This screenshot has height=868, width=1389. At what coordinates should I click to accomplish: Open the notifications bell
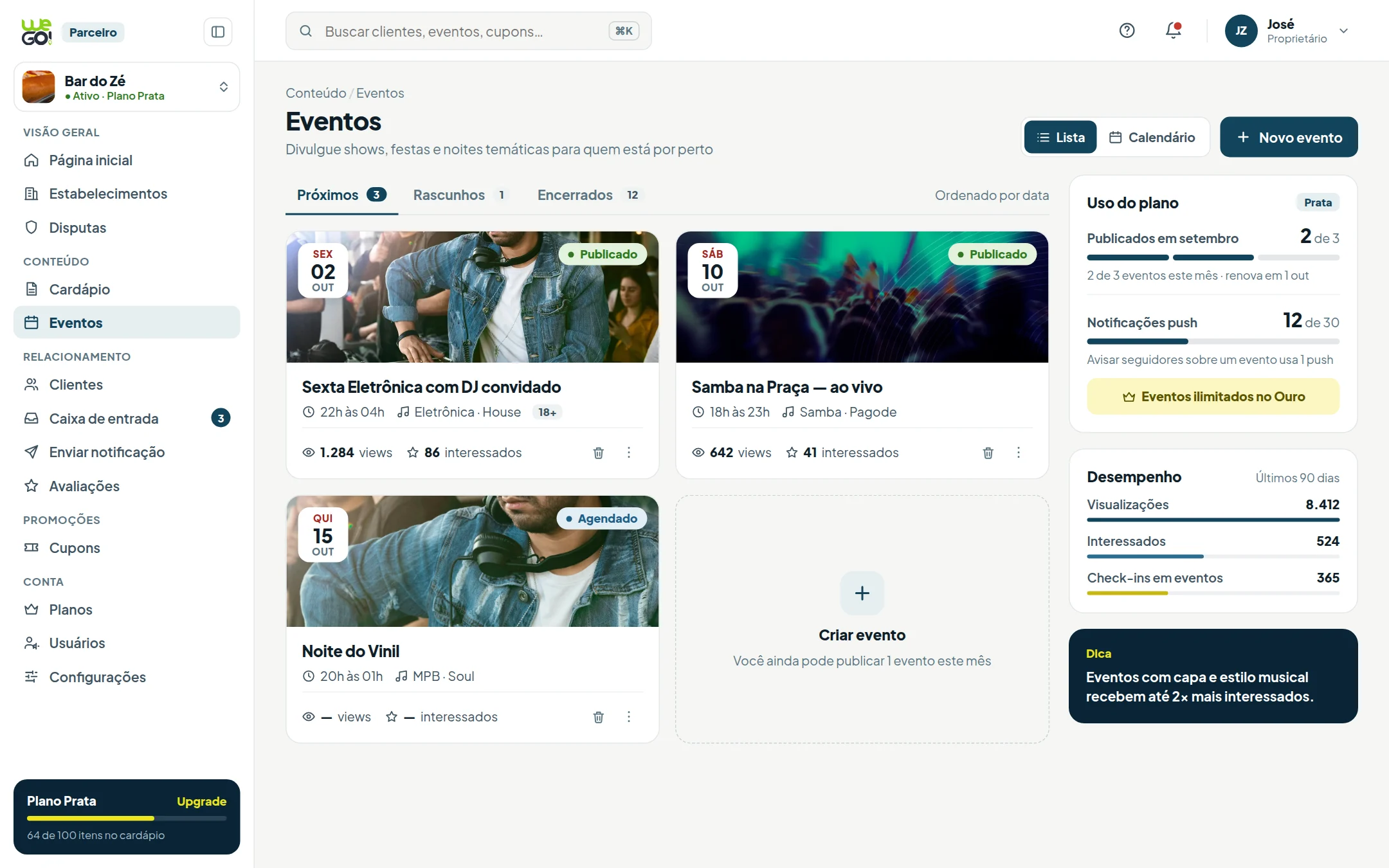(1174, 30)
